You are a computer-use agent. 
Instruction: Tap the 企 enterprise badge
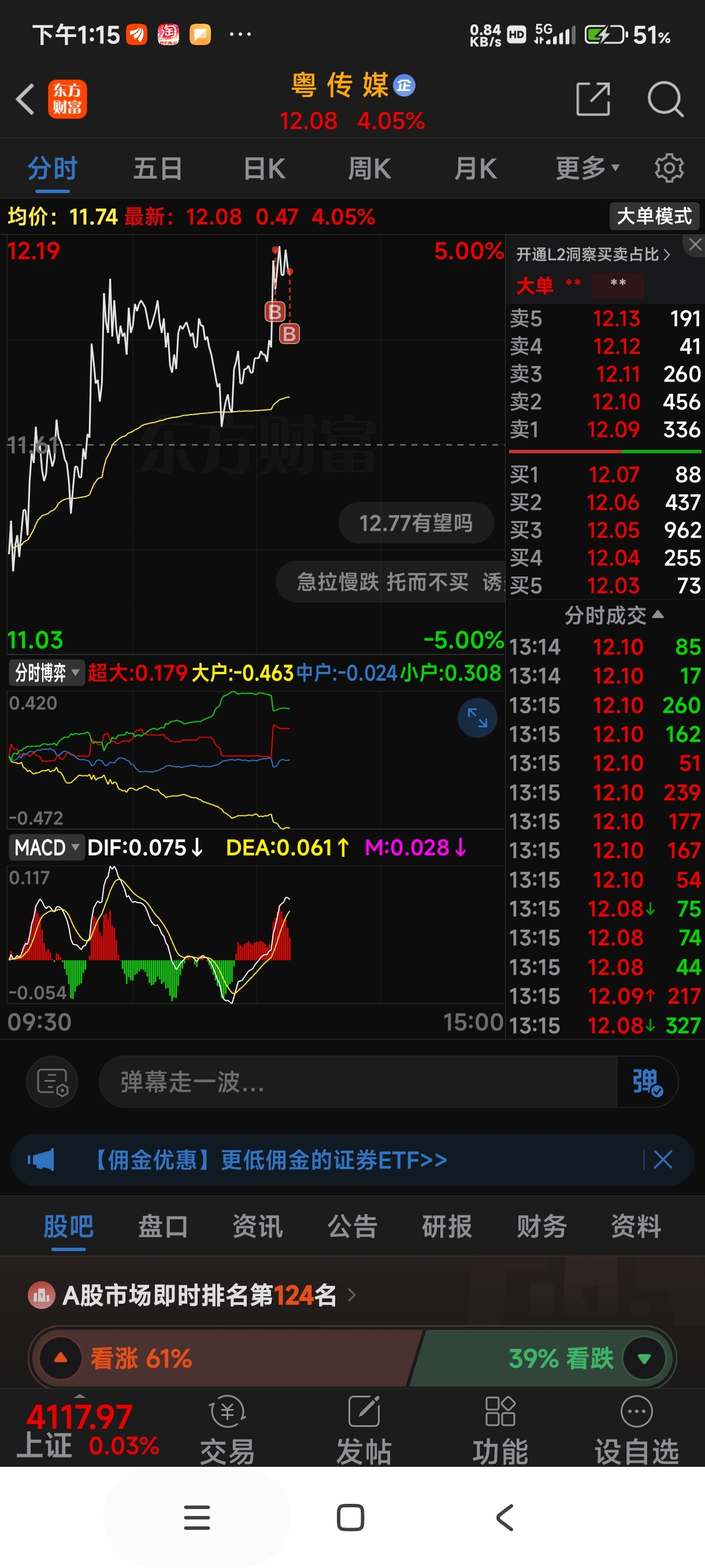pyautogui.click(x=404, y=86)
